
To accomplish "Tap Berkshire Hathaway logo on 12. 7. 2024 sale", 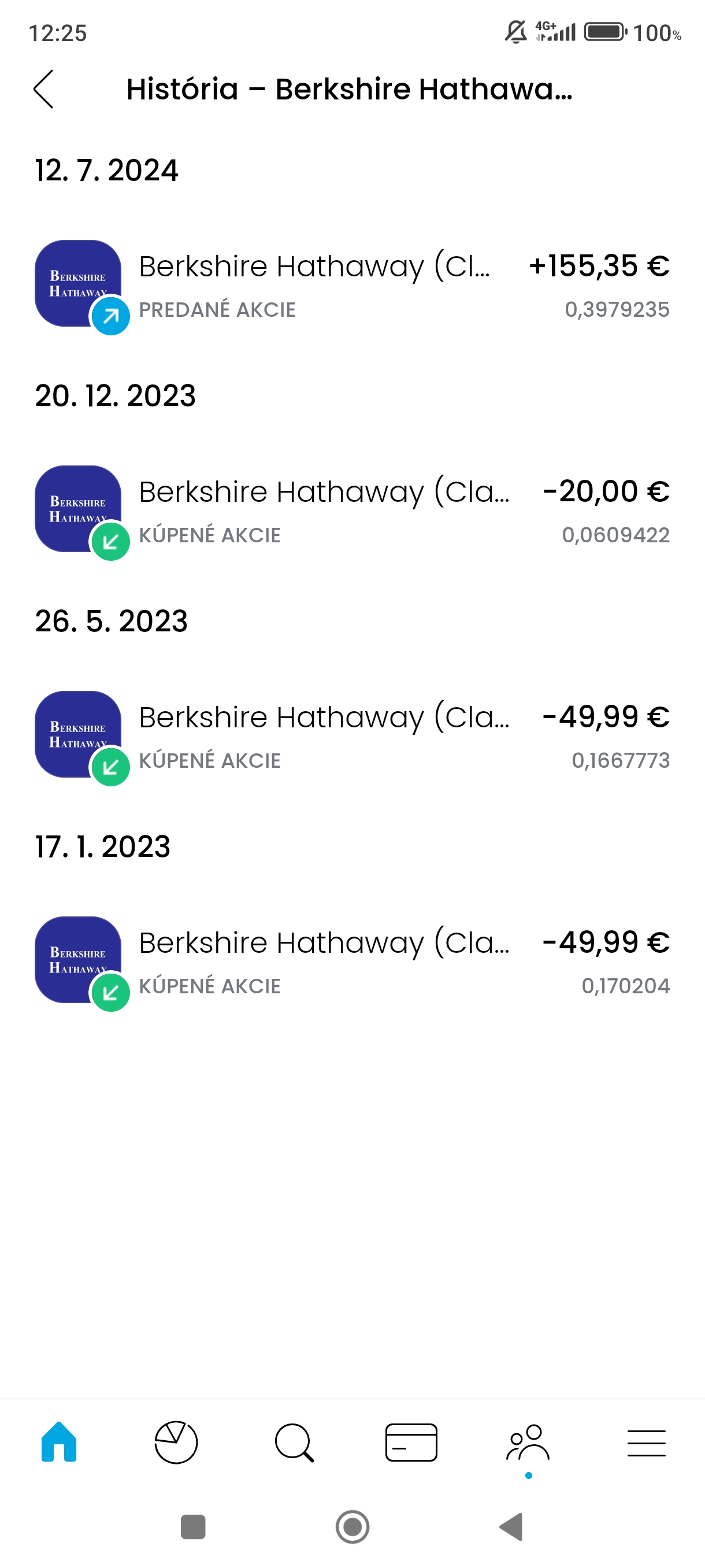I will point(78,283).
